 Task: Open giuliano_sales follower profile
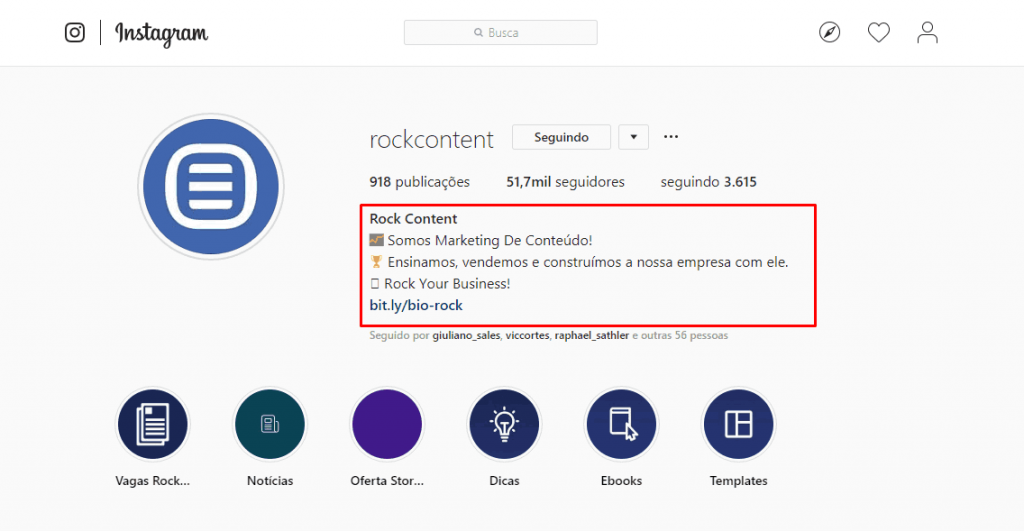click(466, 335)
